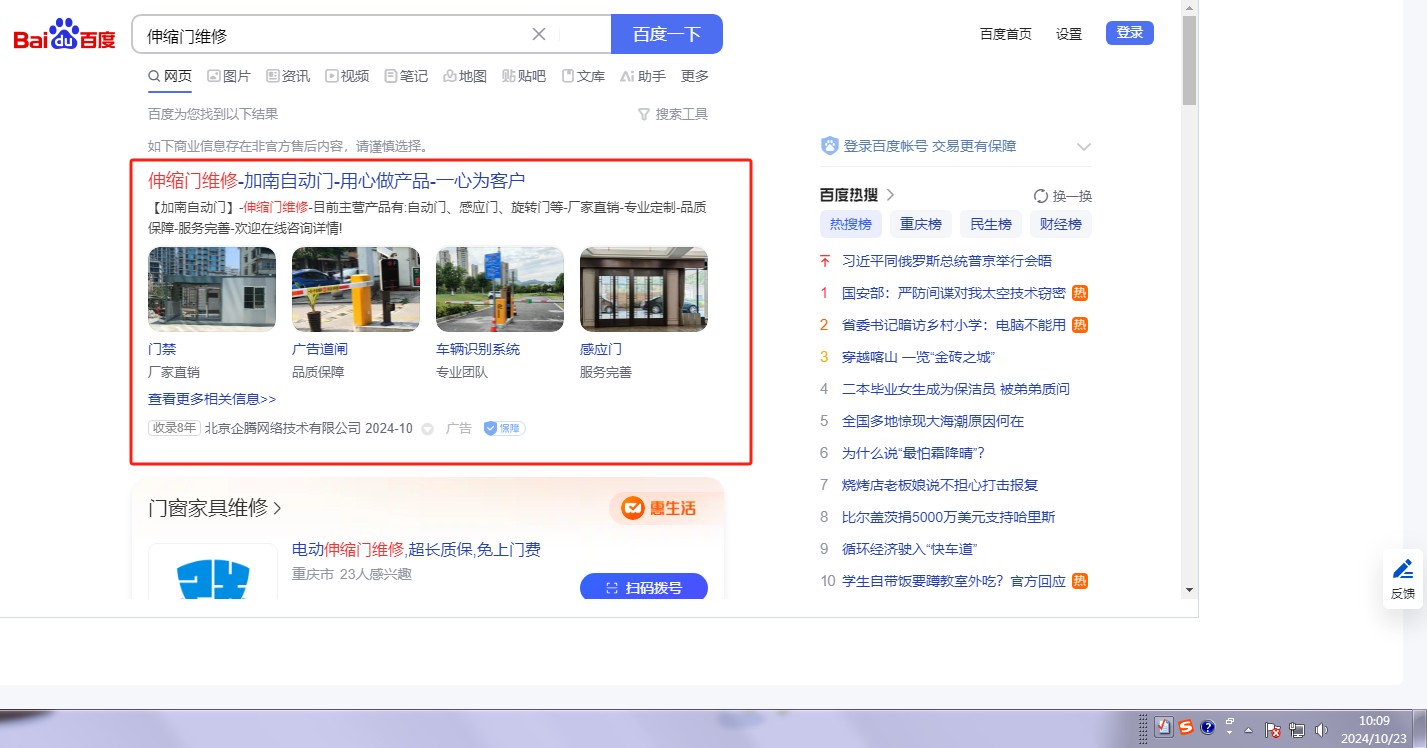Open the Sogou input method tray icon
The height and width of the screenshot is (748, 1427).
pyautogui.click(x=1186, y=727)
